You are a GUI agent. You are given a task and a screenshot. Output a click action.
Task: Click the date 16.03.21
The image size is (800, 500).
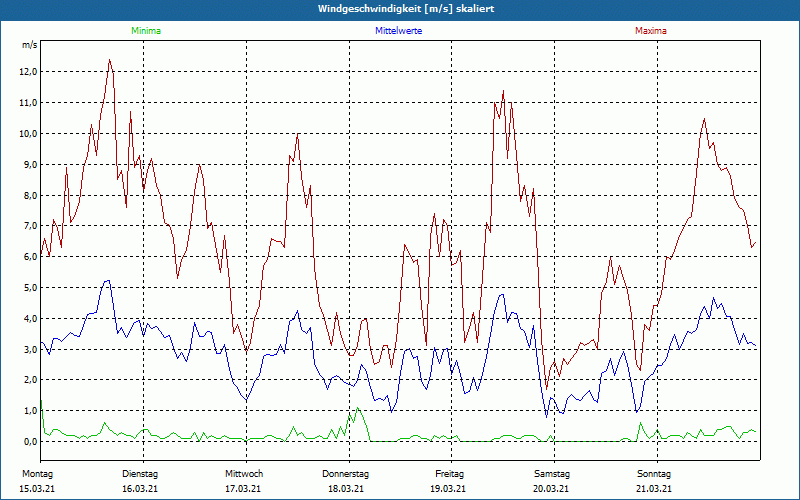(x=140, y=489)
